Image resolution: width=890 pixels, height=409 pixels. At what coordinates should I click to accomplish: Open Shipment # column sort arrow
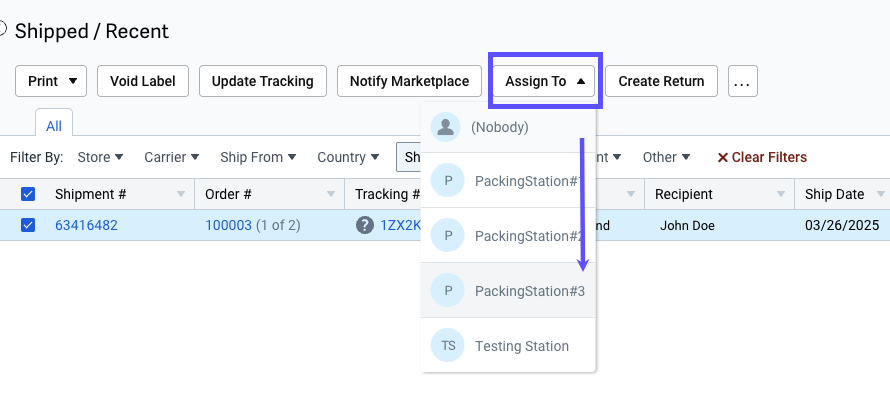[181, 195]
